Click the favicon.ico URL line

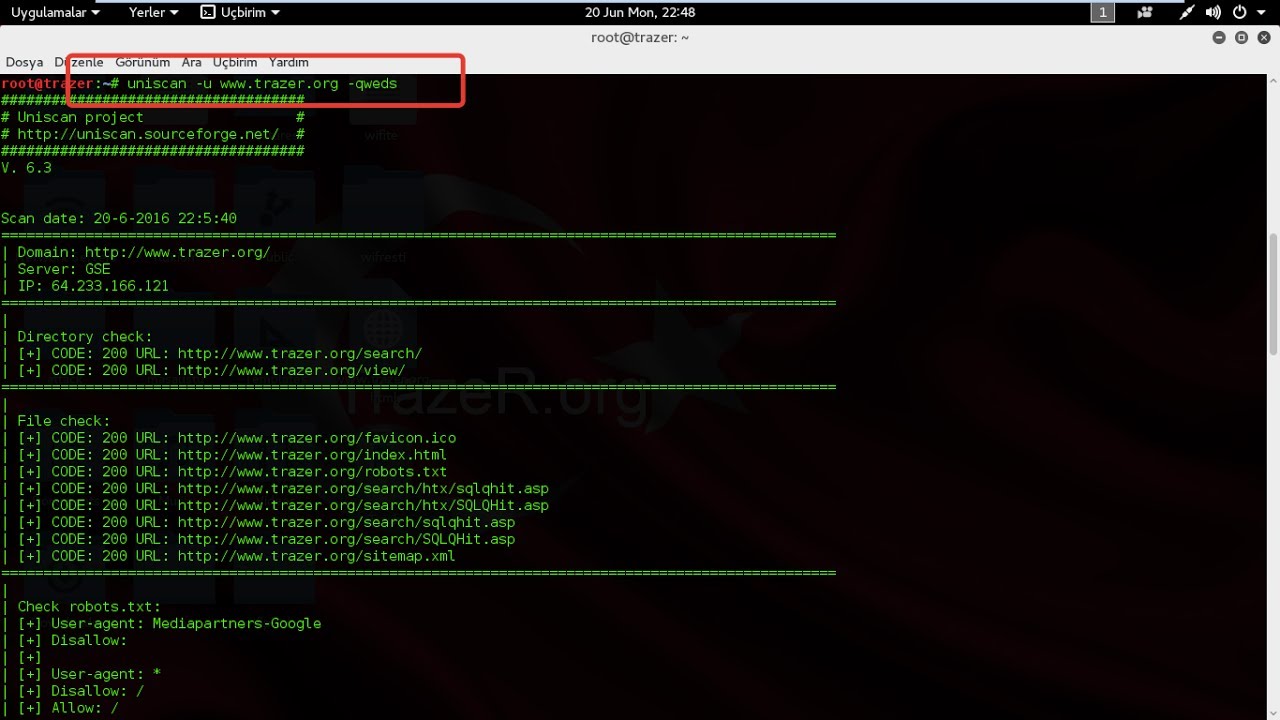tap(229, 438)
